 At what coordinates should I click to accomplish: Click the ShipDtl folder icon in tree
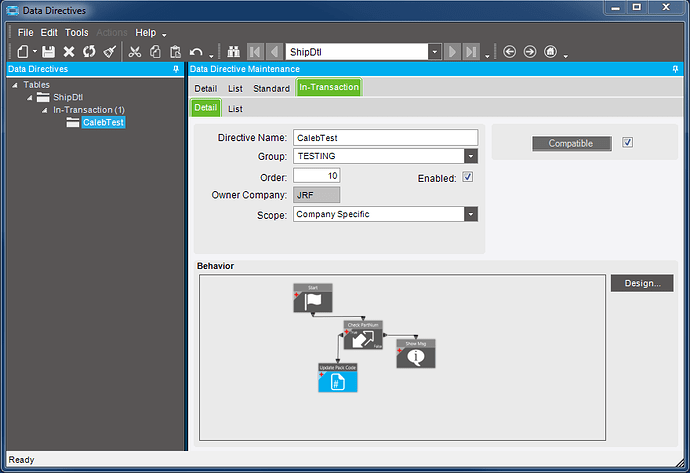[x=43, y=97]
